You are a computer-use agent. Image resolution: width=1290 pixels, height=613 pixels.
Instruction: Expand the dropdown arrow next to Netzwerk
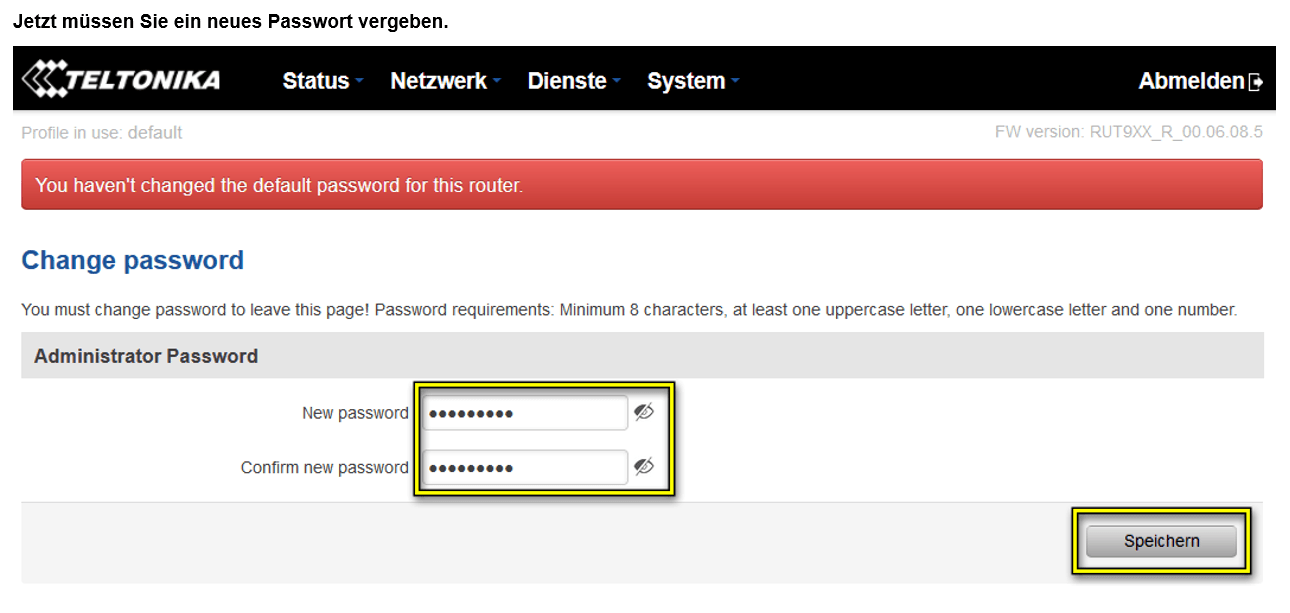[x=497, y=82]
